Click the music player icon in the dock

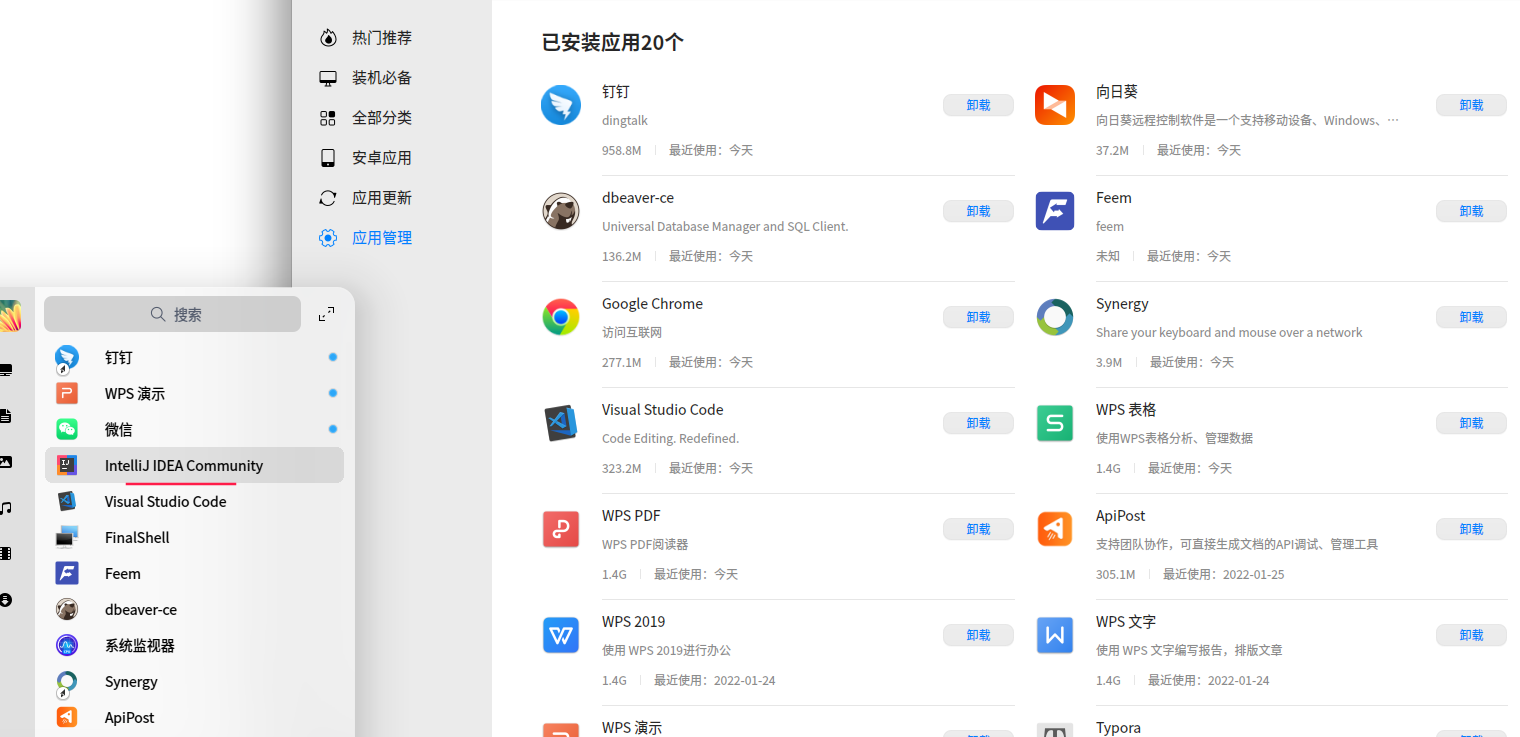coord(6,508)
